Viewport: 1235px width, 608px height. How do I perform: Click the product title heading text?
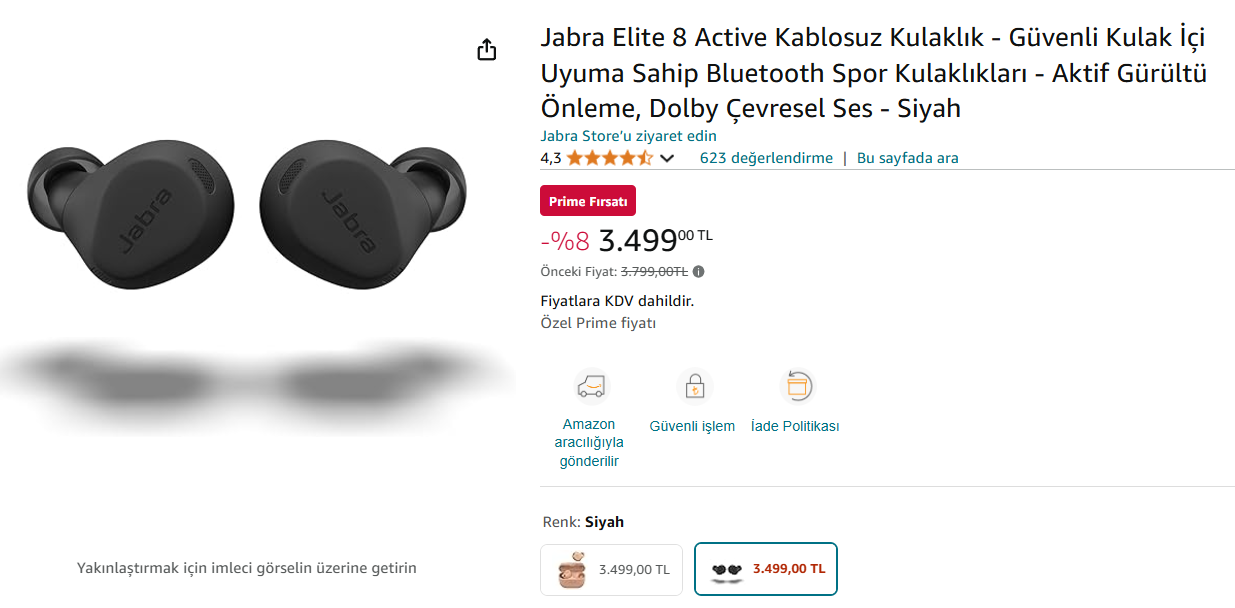click(x=873, y=73)
